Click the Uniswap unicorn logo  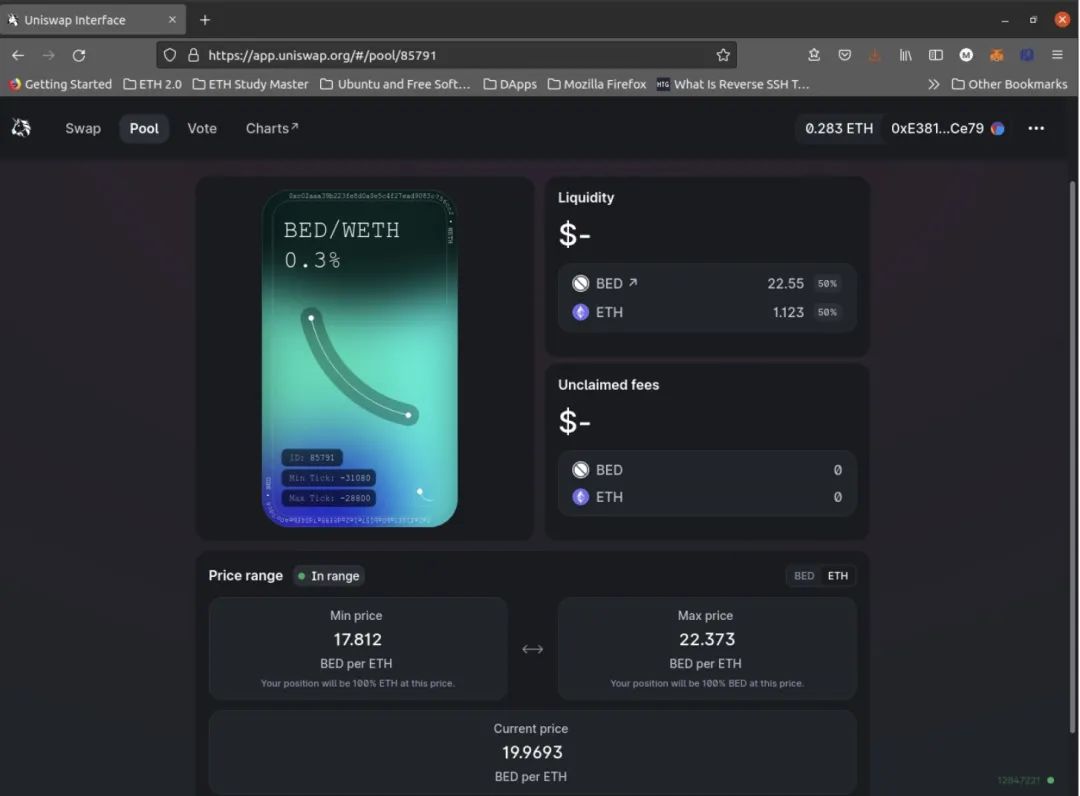coord(21,128)
